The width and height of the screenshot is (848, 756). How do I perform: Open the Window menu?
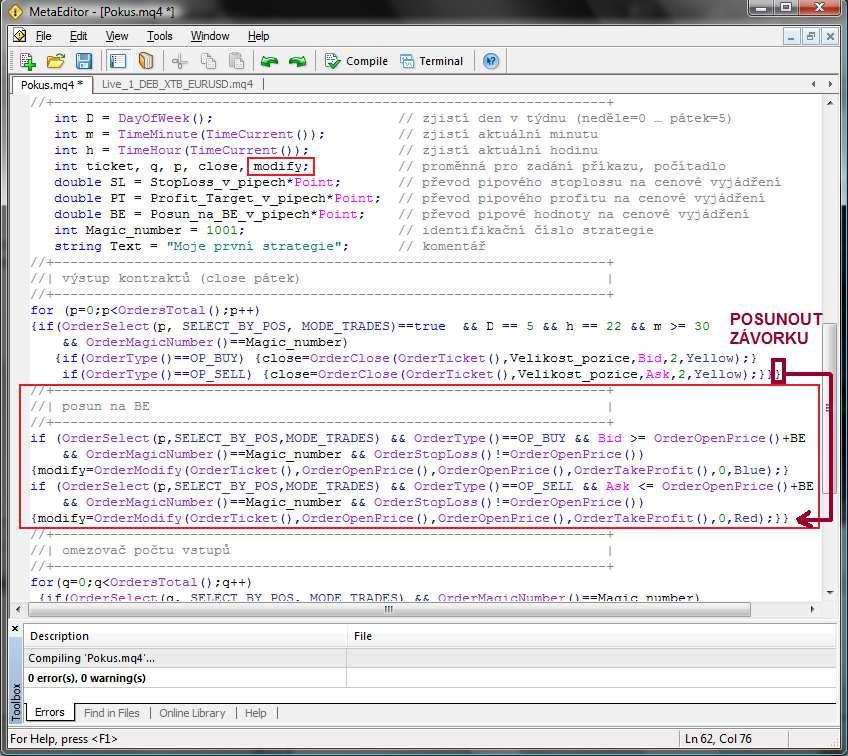[x=210, y=36]
